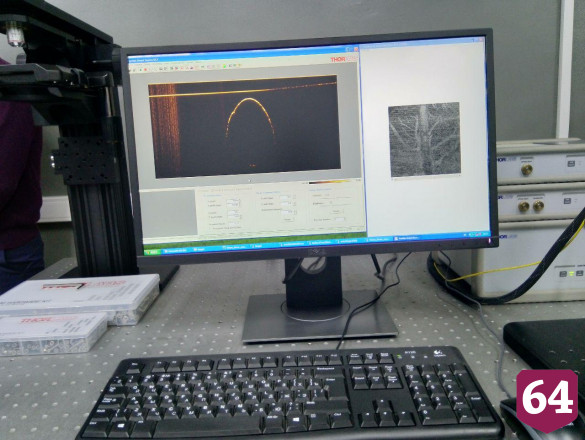This screenshot has width=585, height=440.
Task: Toggle the checkbox under the scan size fields
Action: coord(210,228)
